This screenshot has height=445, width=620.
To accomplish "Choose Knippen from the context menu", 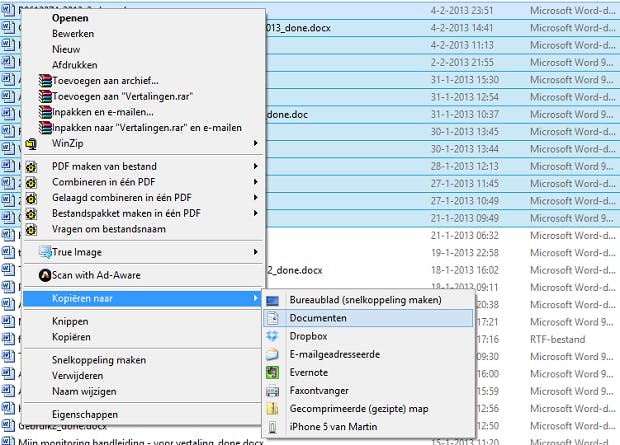I will (70, 322).
